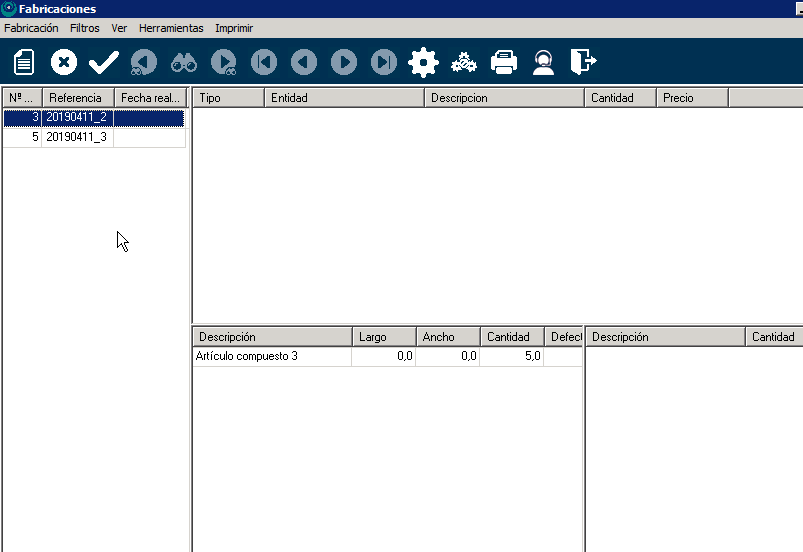Open search with the binoculars icon
Screen dimensions: 803x552
(184, 63)
